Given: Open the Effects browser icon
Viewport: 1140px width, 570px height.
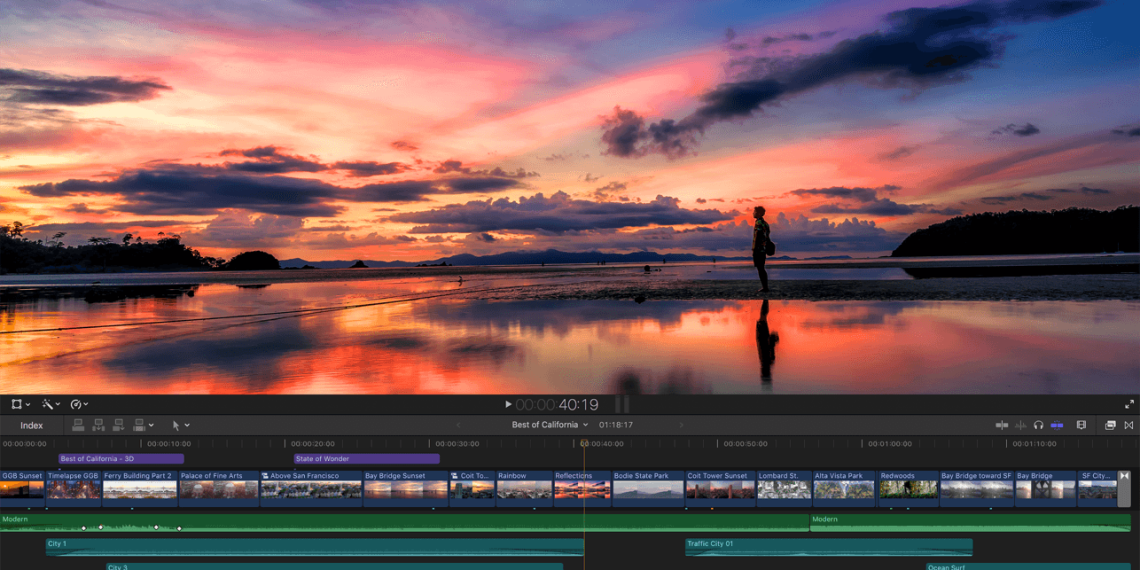Looking at the screenshot, I should 1110,425.
